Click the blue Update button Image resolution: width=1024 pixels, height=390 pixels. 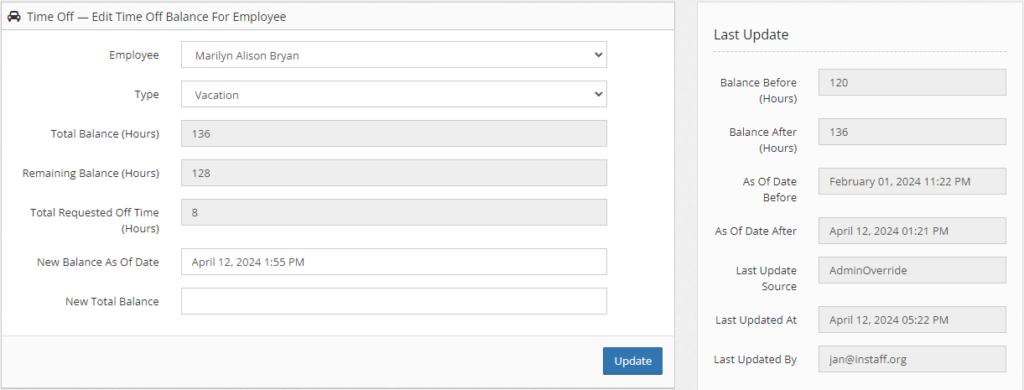click(x=632, y=361)
